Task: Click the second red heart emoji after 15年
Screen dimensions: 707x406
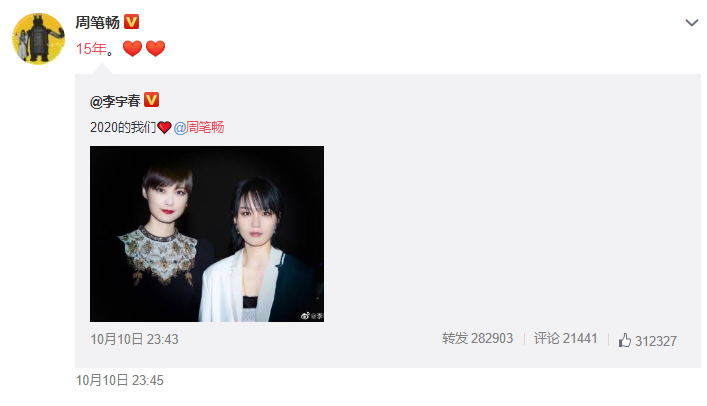Action: 156,48
